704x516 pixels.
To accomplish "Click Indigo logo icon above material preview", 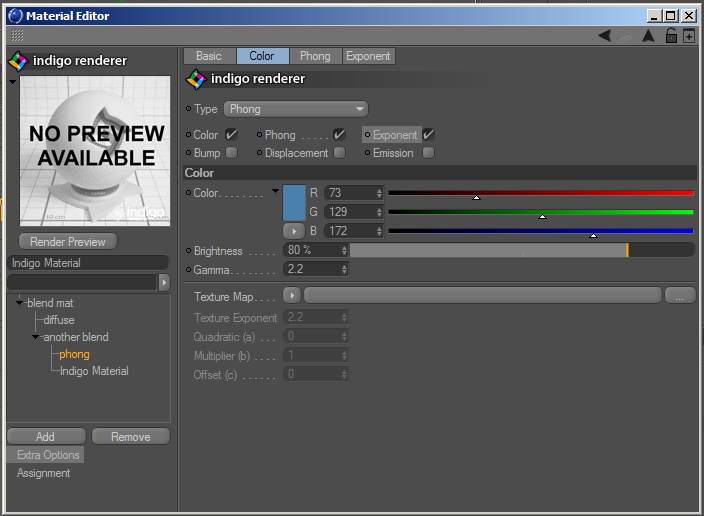I will point(18,61).
